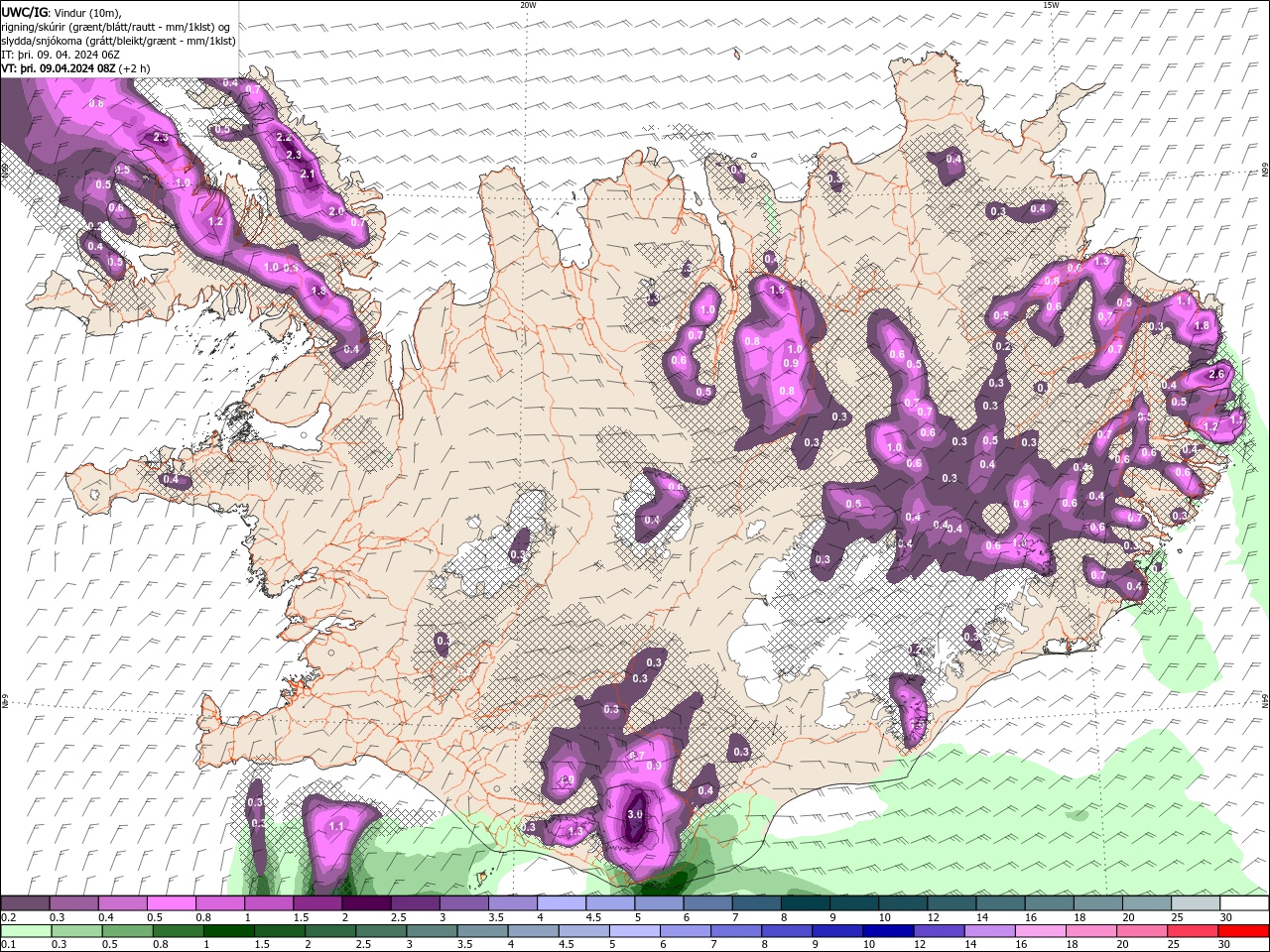This screenshot has width=1270, height=952.
Task: Click the deep navy blue 10–12 rain legend swatch
Action: point(887,931)
